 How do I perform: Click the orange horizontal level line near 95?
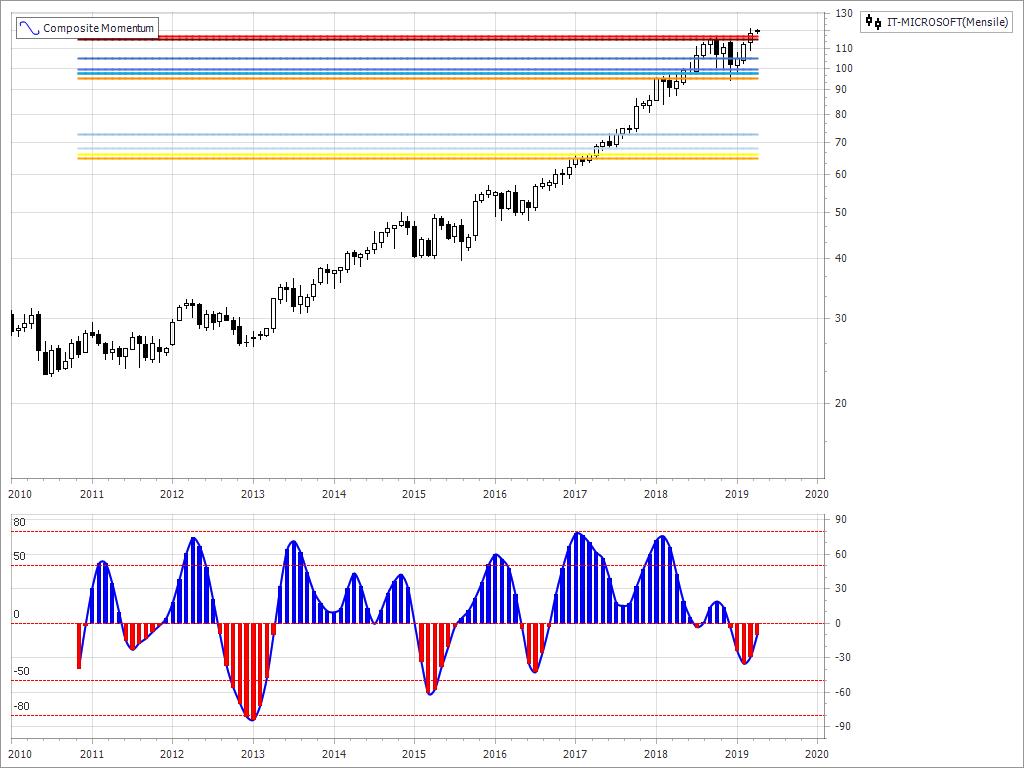click(x=418, y=78)
